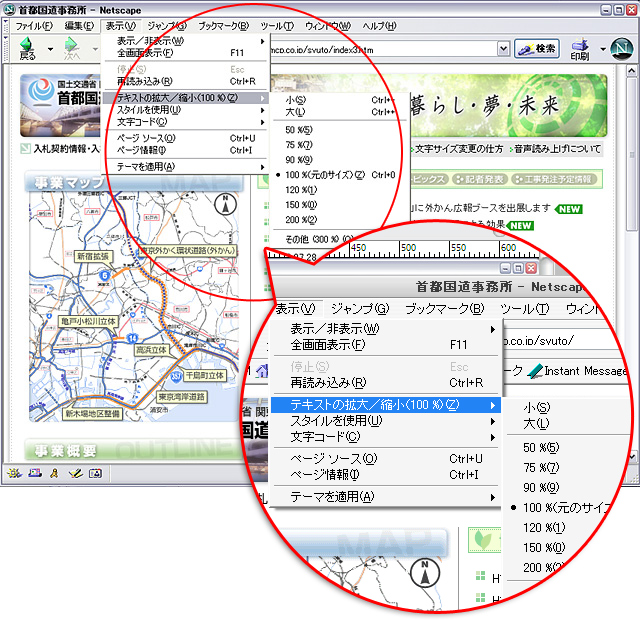Click the home icon in the enlarged inset
The width and height of the screenshot is (640, 620).
262,370
